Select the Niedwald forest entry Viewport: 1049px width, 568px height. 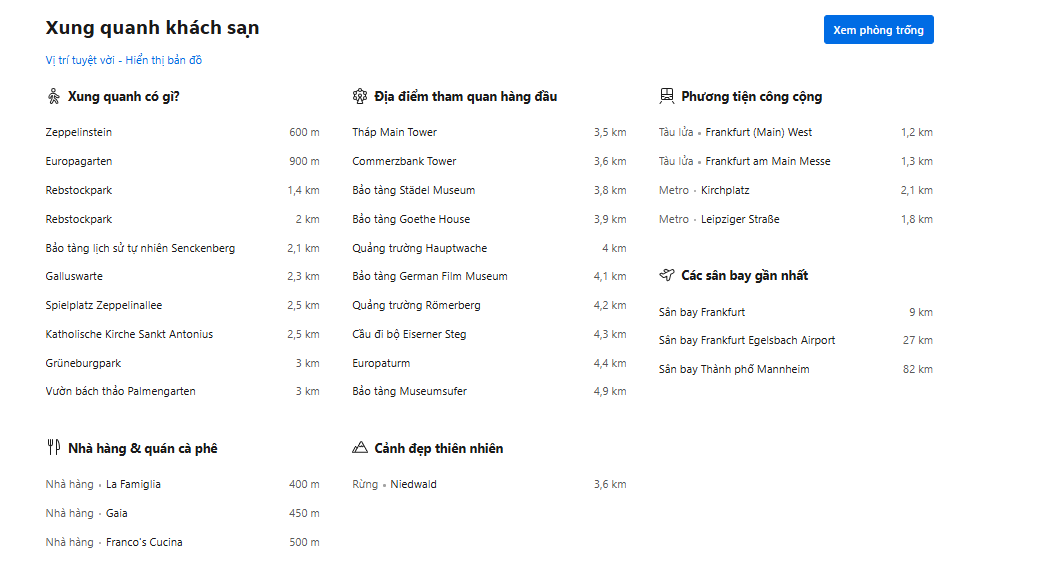click(x=413, y=484)
